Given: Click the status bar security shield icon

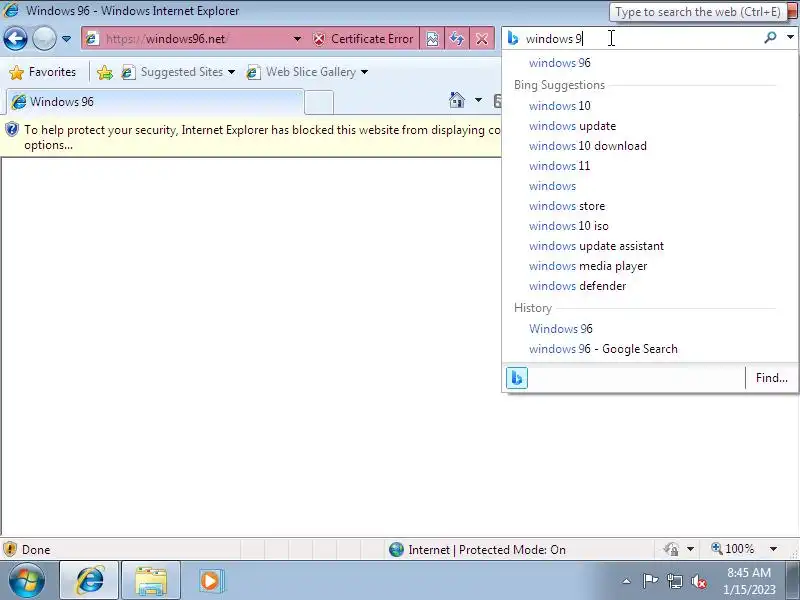Looking at the screenshot, I should tap(10, 549).
